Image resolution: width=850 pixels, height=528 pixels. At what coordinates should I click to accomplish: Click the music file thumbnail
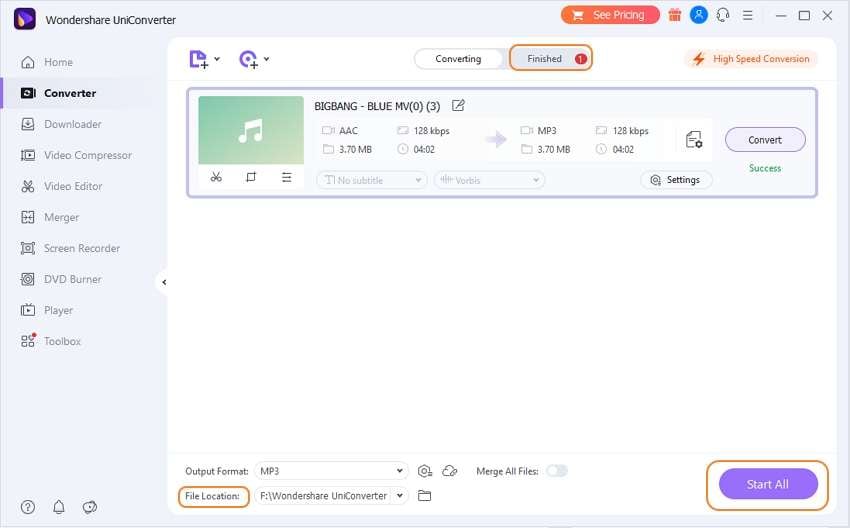pyautogui.click(x=251, y=130)
